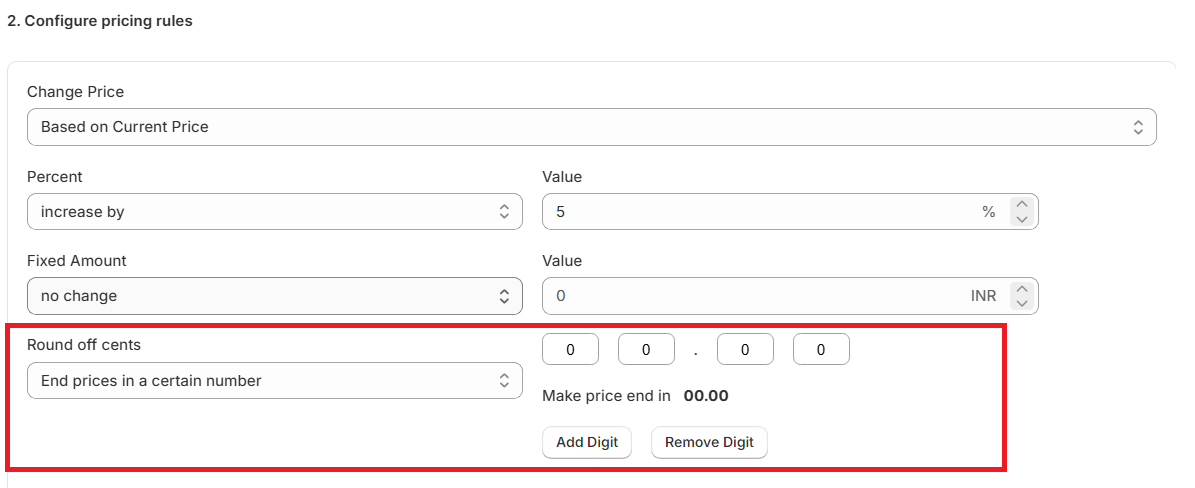Viewport: 1195px width, 488px height.
Task: Click the percent Value field containing 5
Action: pyautogui.click(x=760, y=212)
